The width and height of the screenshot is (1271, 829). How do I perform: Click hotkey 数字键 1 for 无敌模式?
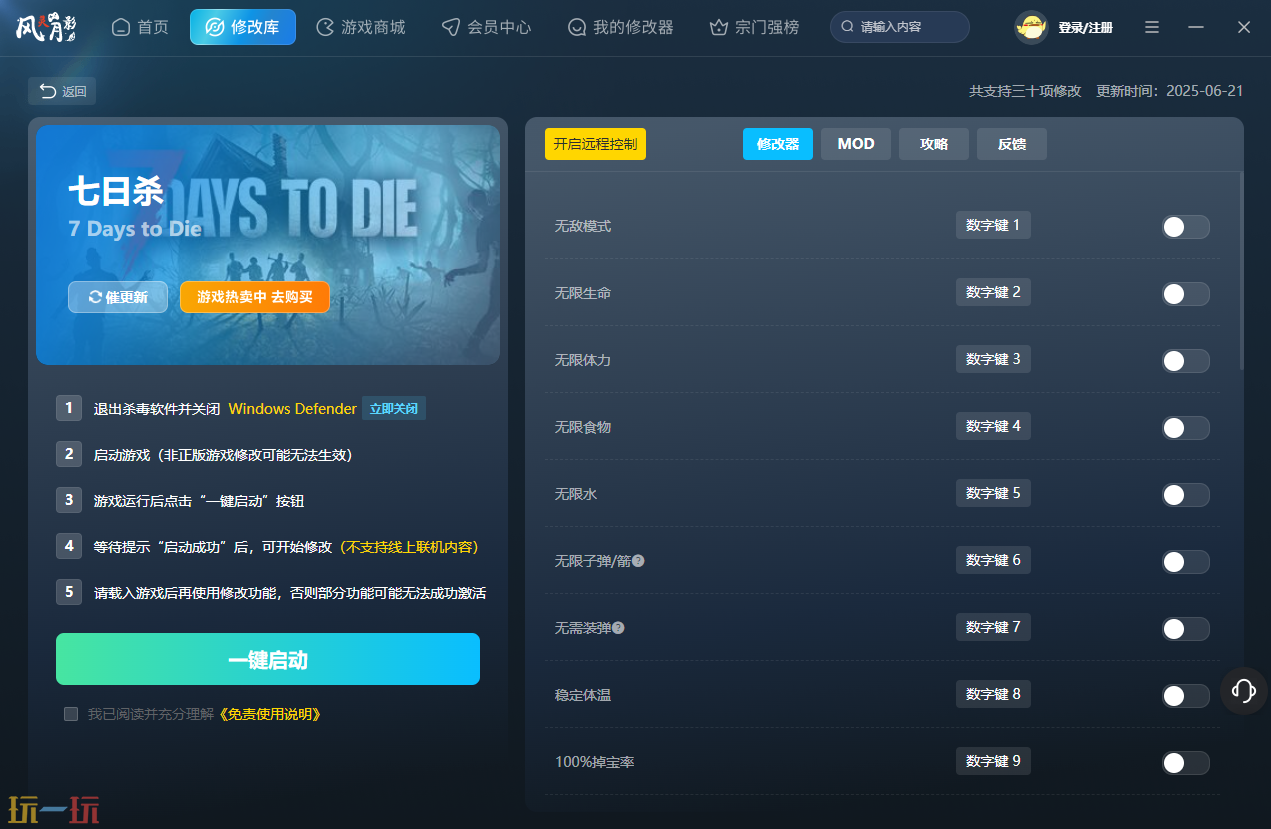point(993,225)
